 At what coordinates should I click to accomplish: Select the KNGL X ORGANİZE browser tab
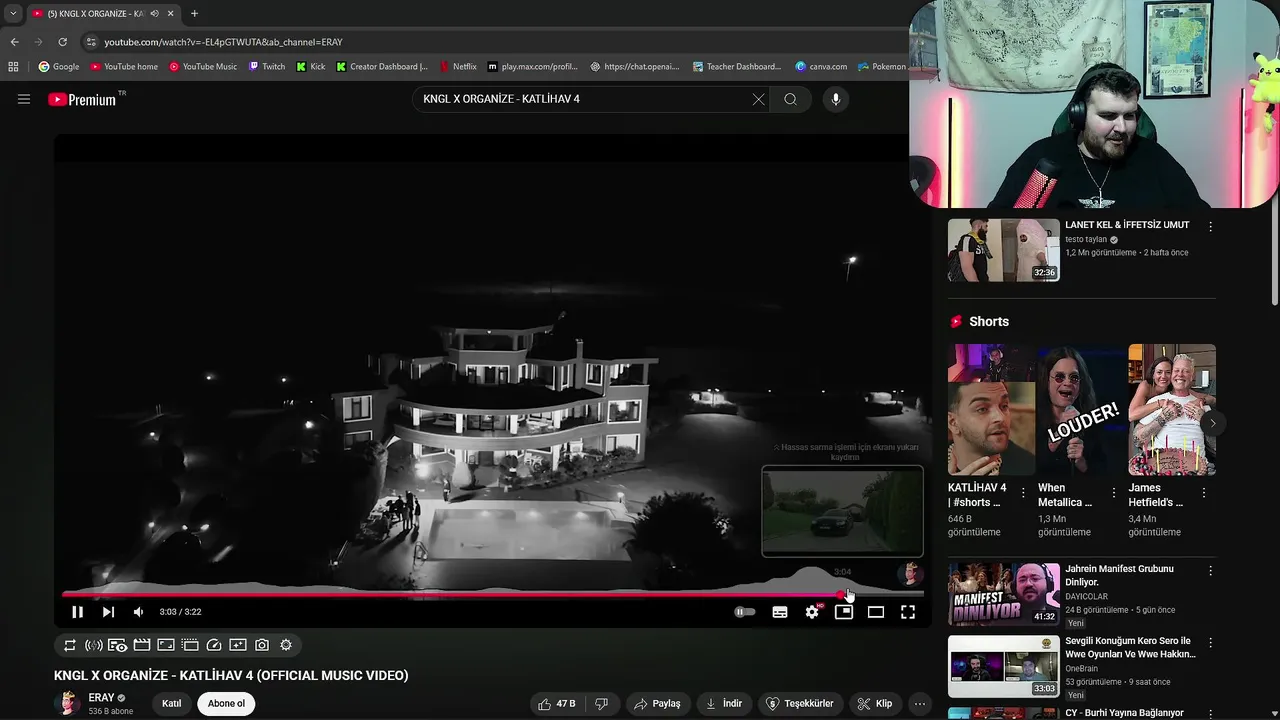pos(95,14)
